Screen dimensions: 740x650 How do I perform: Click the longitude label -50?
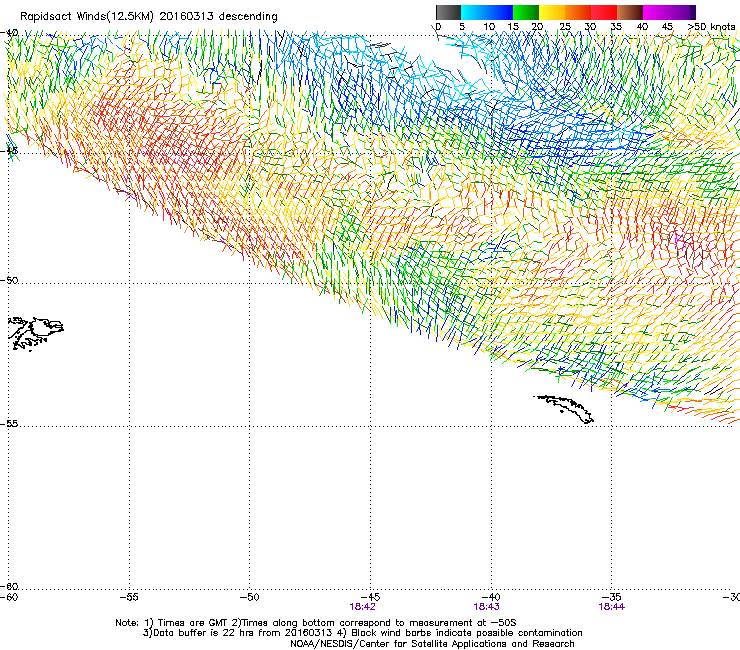[x=250, y=597]
